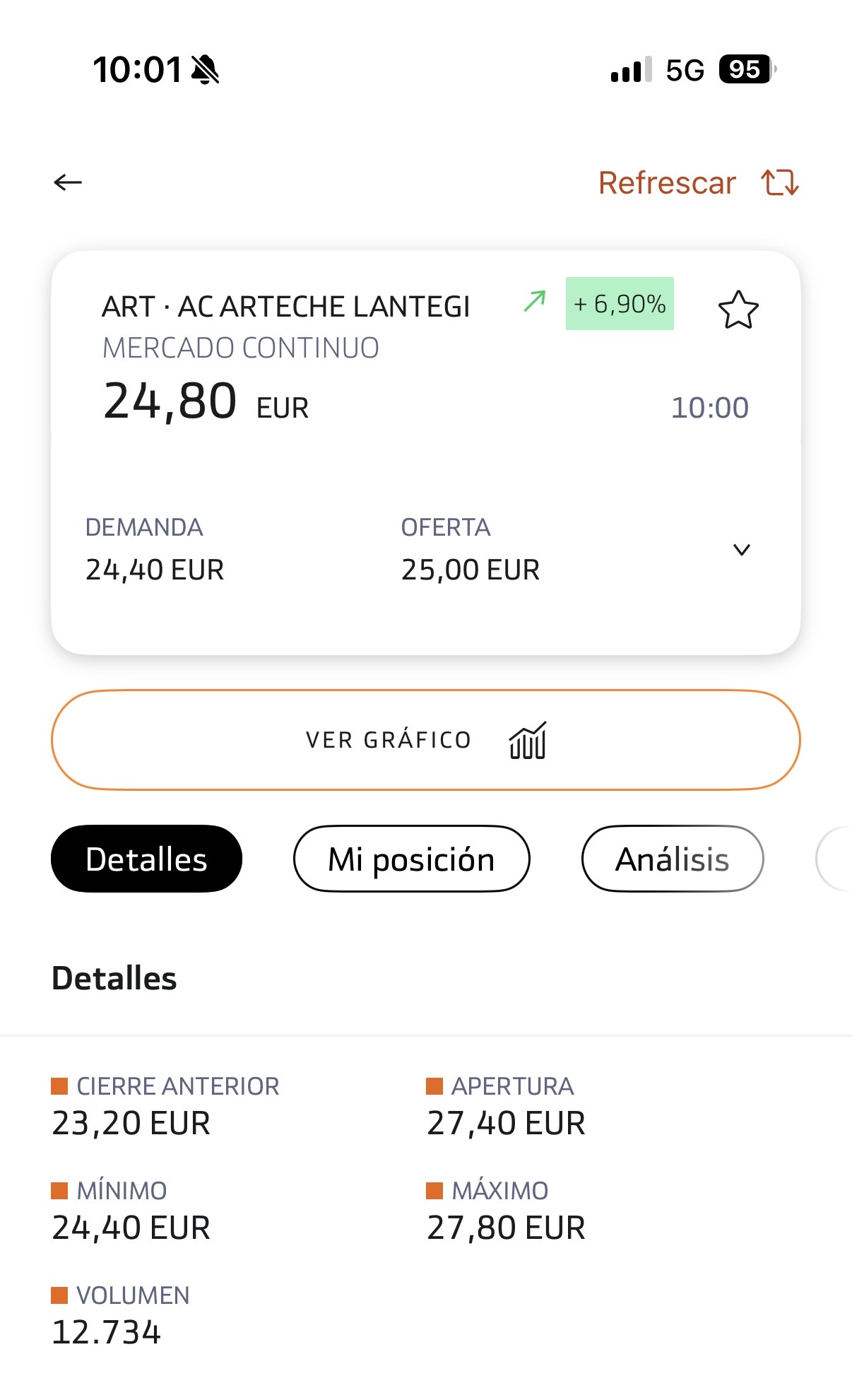This screenshot has height=1400, width=852.
Task: Tap the Refrescar link text
Action: (x=667, y=182)
